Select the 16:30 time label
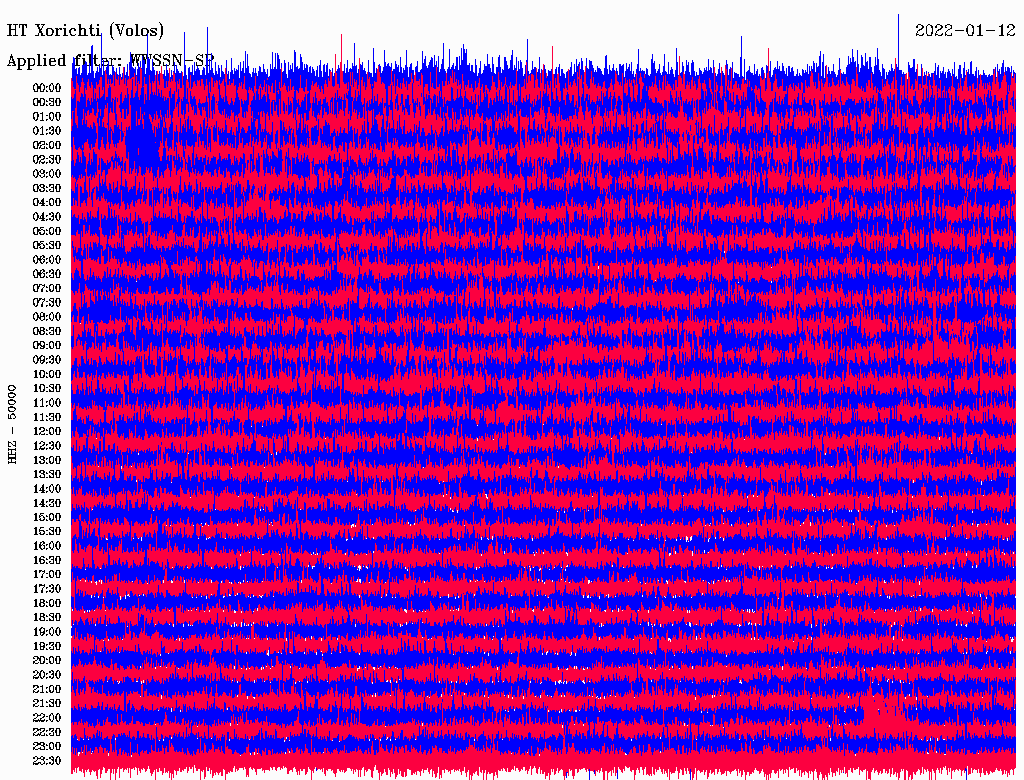The image size is (1024, 780). tap(47, 561)
